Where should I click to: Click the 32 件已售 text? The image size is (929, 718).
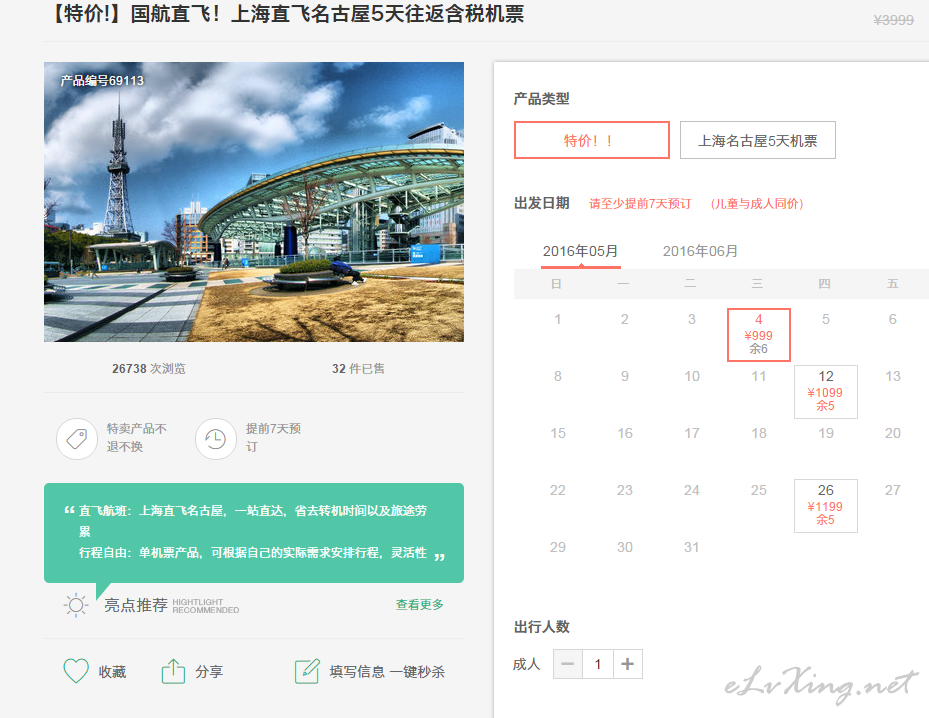click(x=358, y=368)
